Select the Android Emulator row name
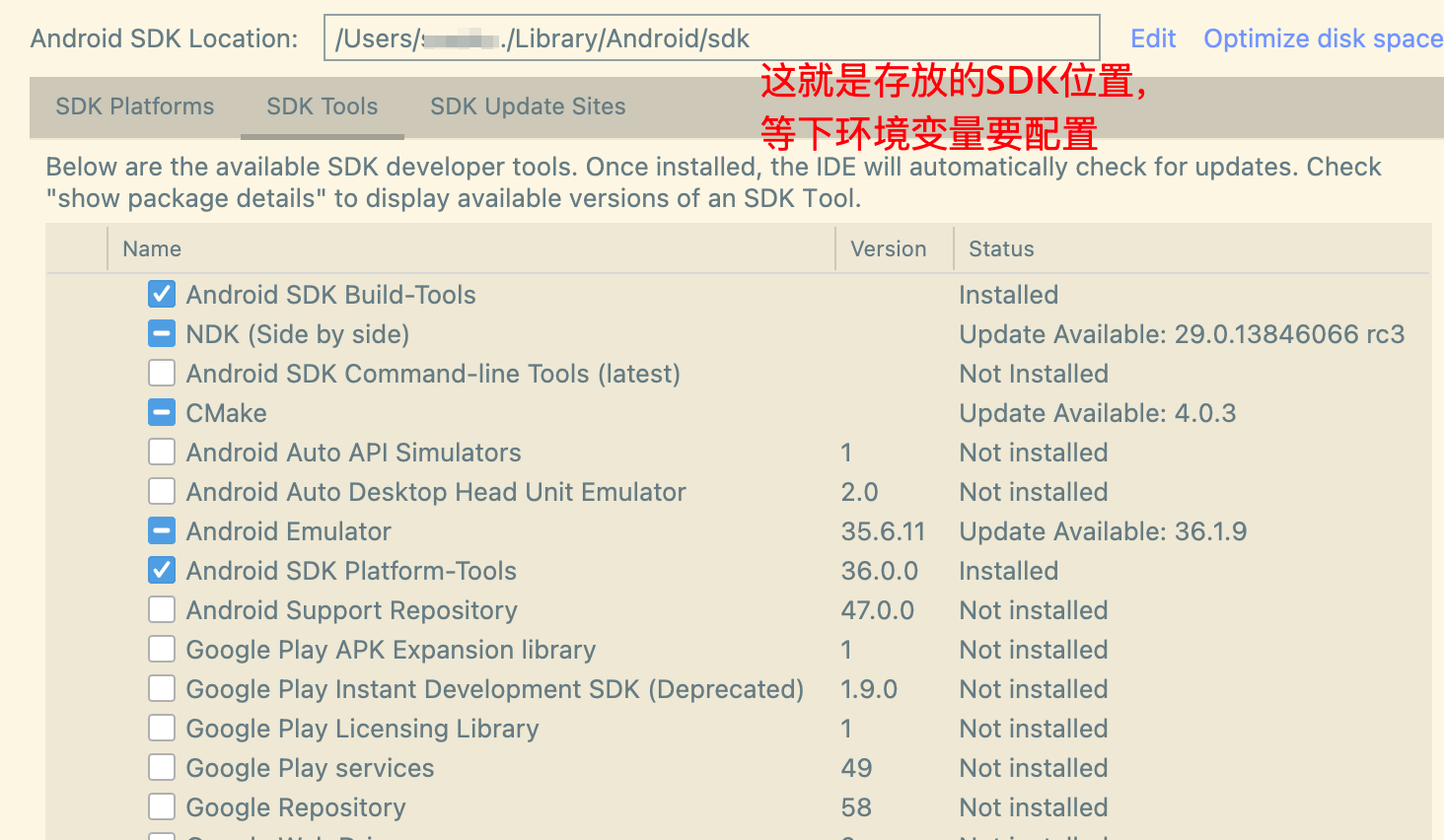Viewport: 1444px width, 840px height. click(289, 531)
